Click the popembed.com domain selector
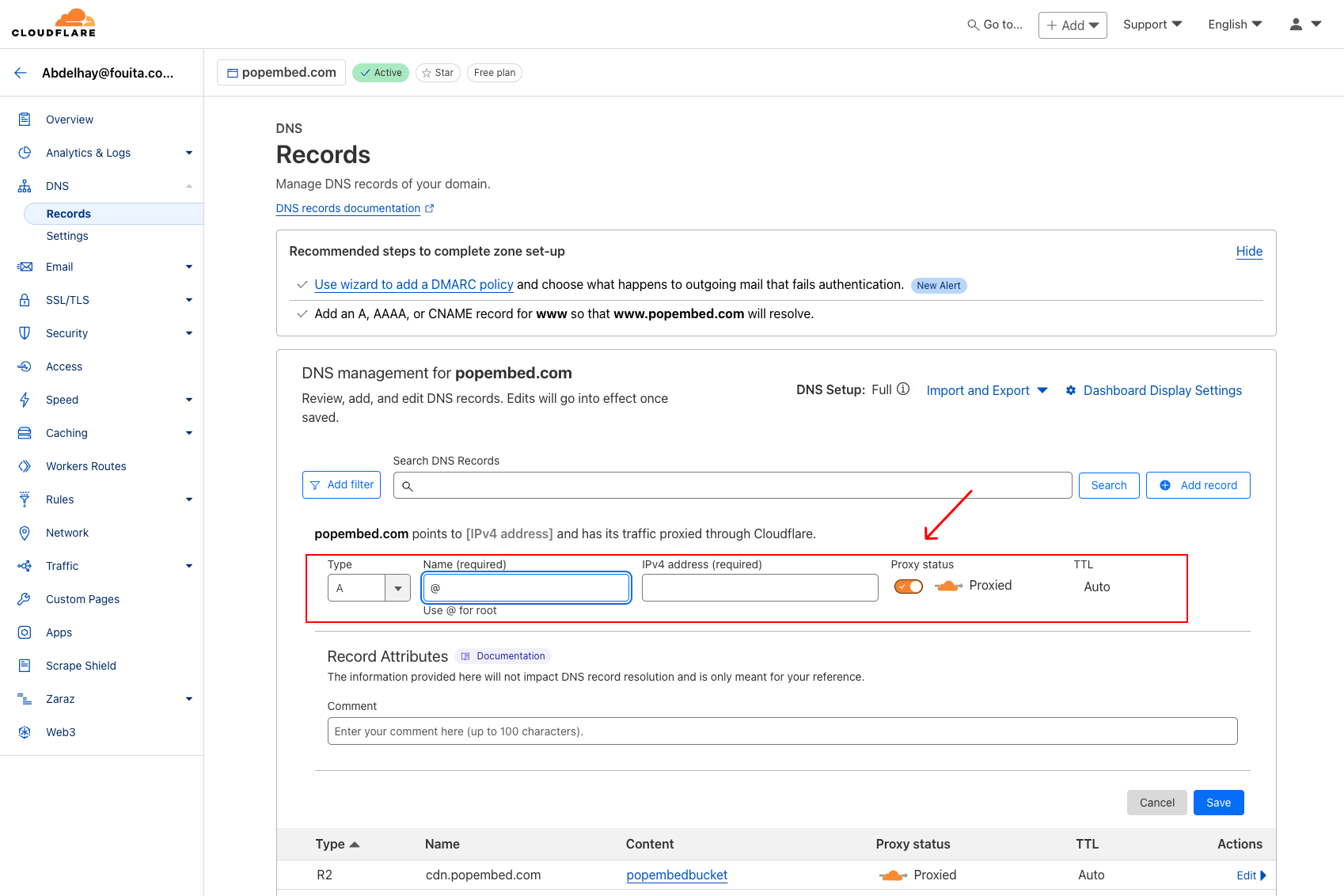The height and width of the screenshot is (896, 1344). (x=281, y=73)
